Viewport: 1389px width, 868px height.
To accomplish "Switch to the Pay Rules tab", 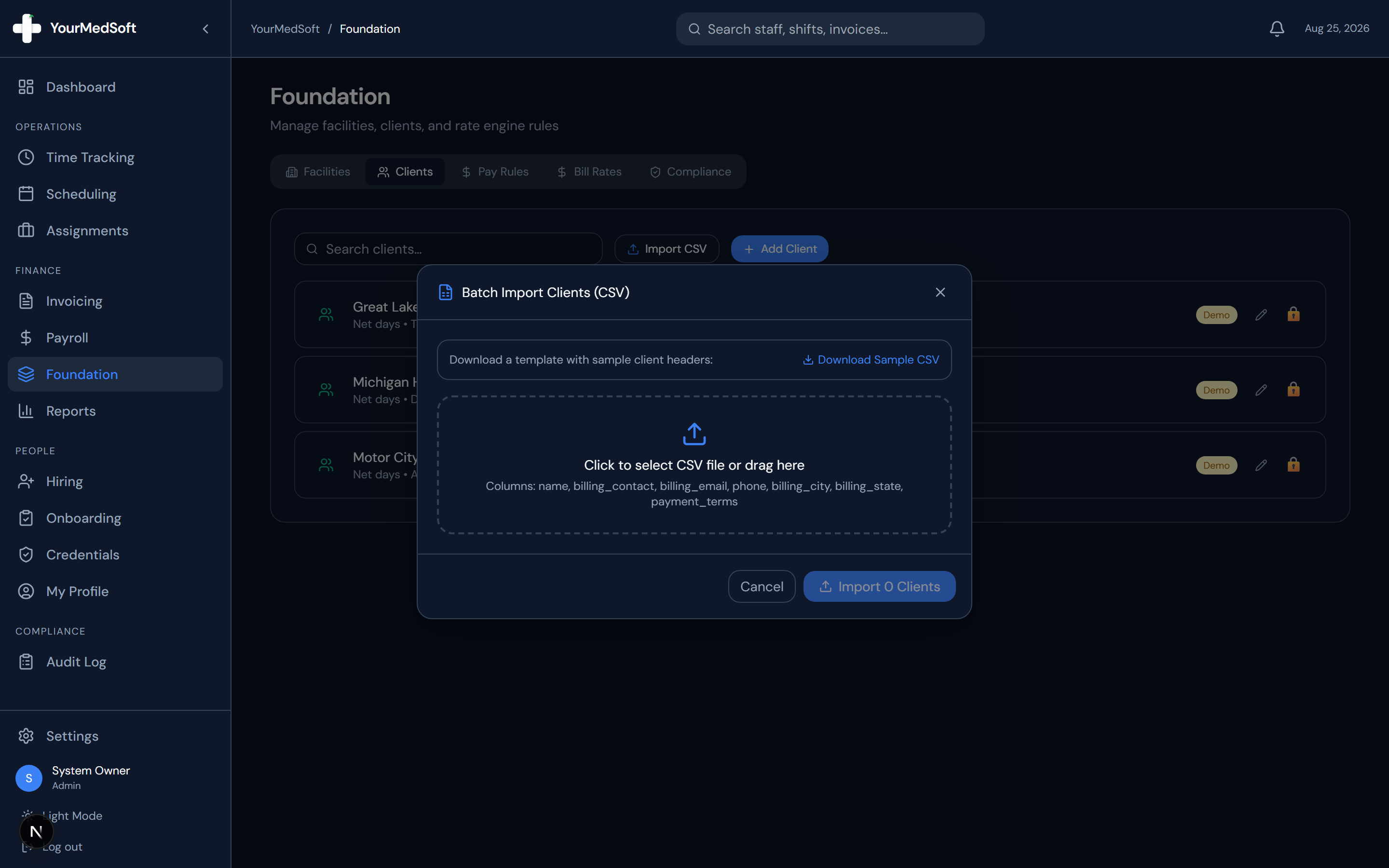I will tap(495, 172).
